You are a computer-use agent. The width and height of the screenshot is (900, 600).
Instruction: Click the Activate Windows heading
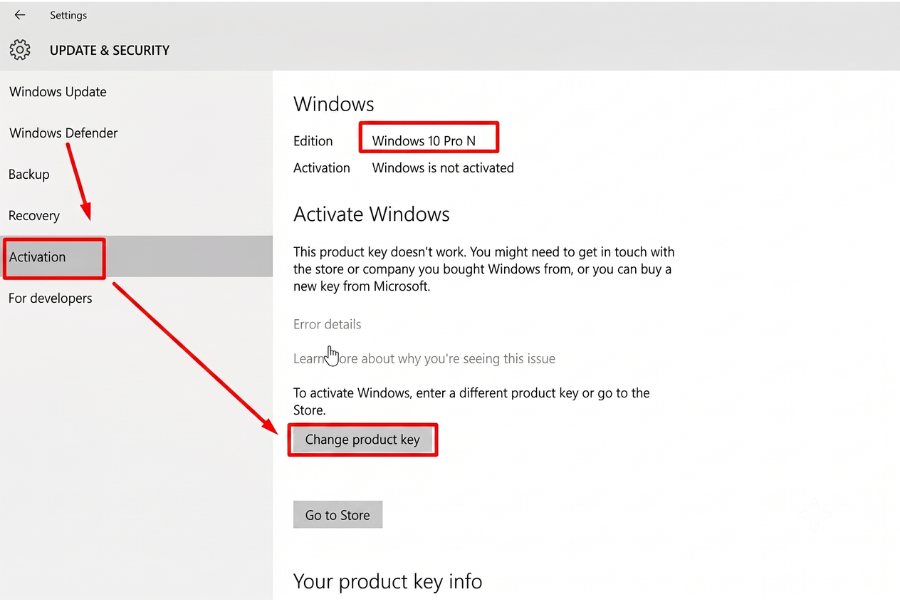[x=371, y=215]
